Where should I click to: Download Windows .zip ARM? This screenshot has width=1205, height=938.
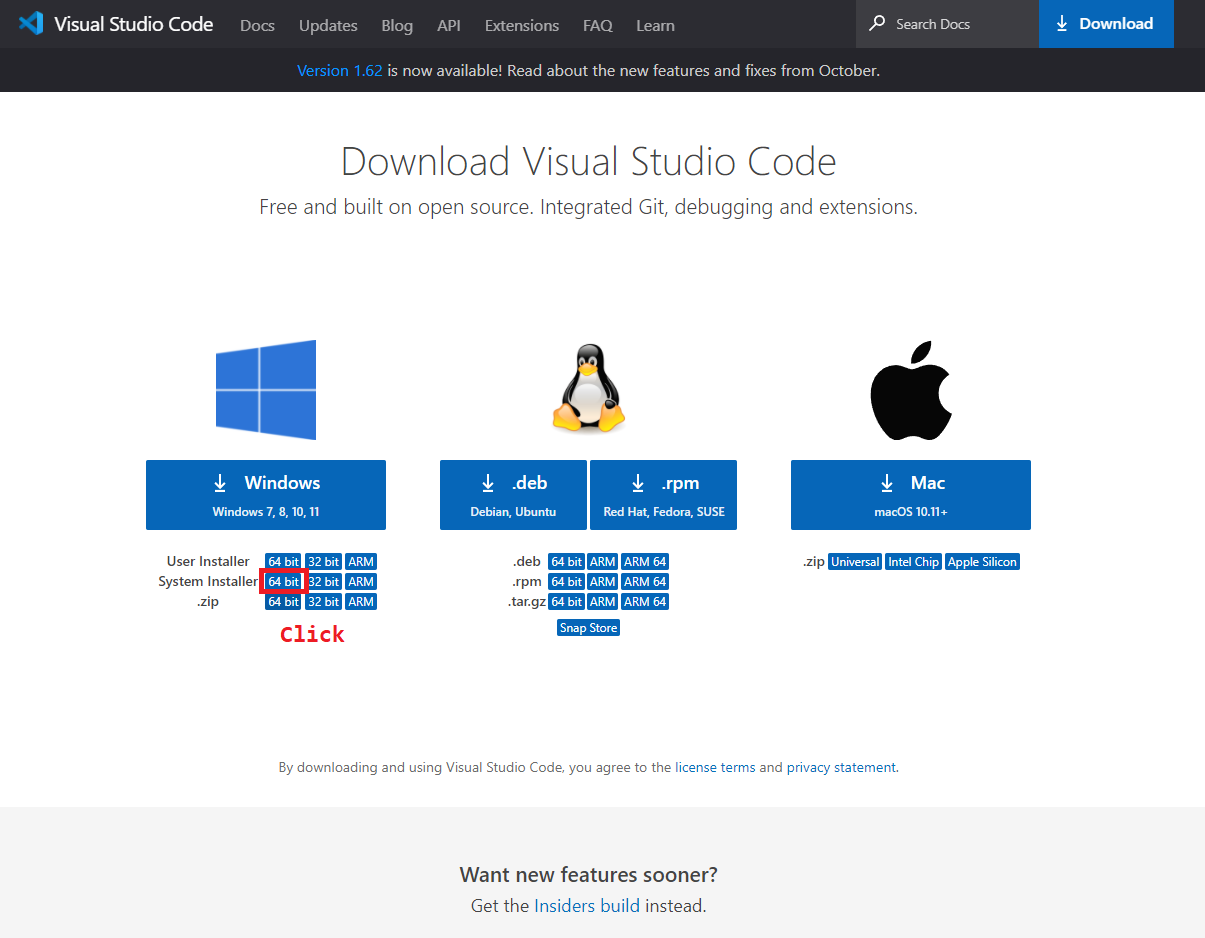click(361, 602)
